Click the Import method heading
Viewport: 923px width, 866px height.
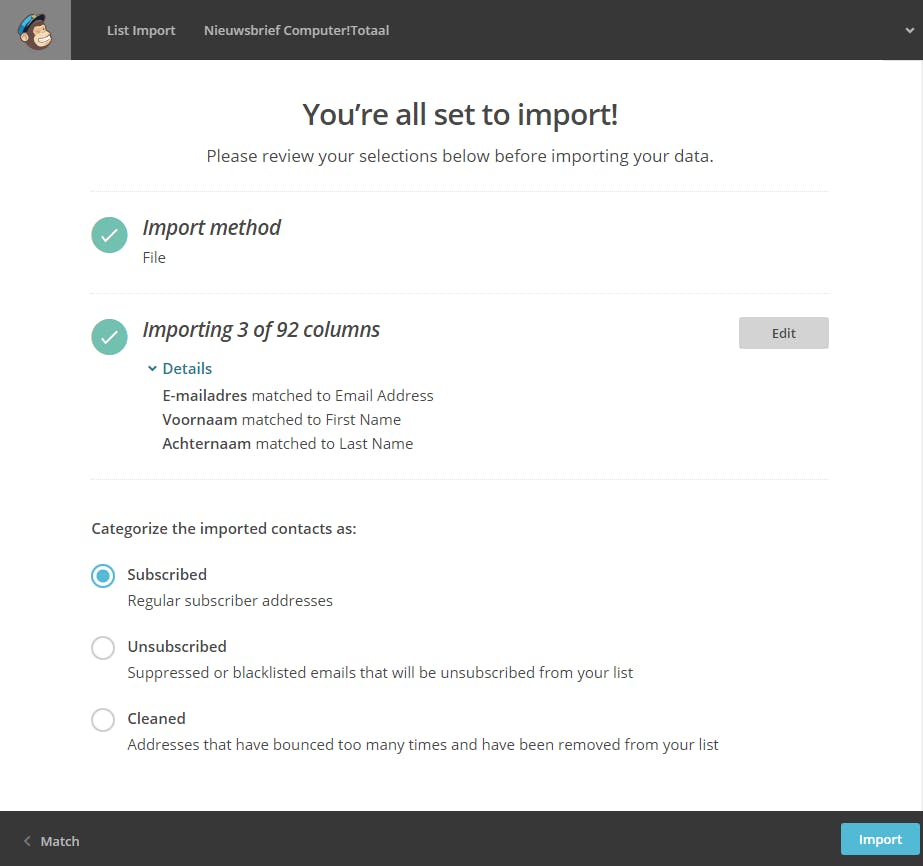point(211,228)
